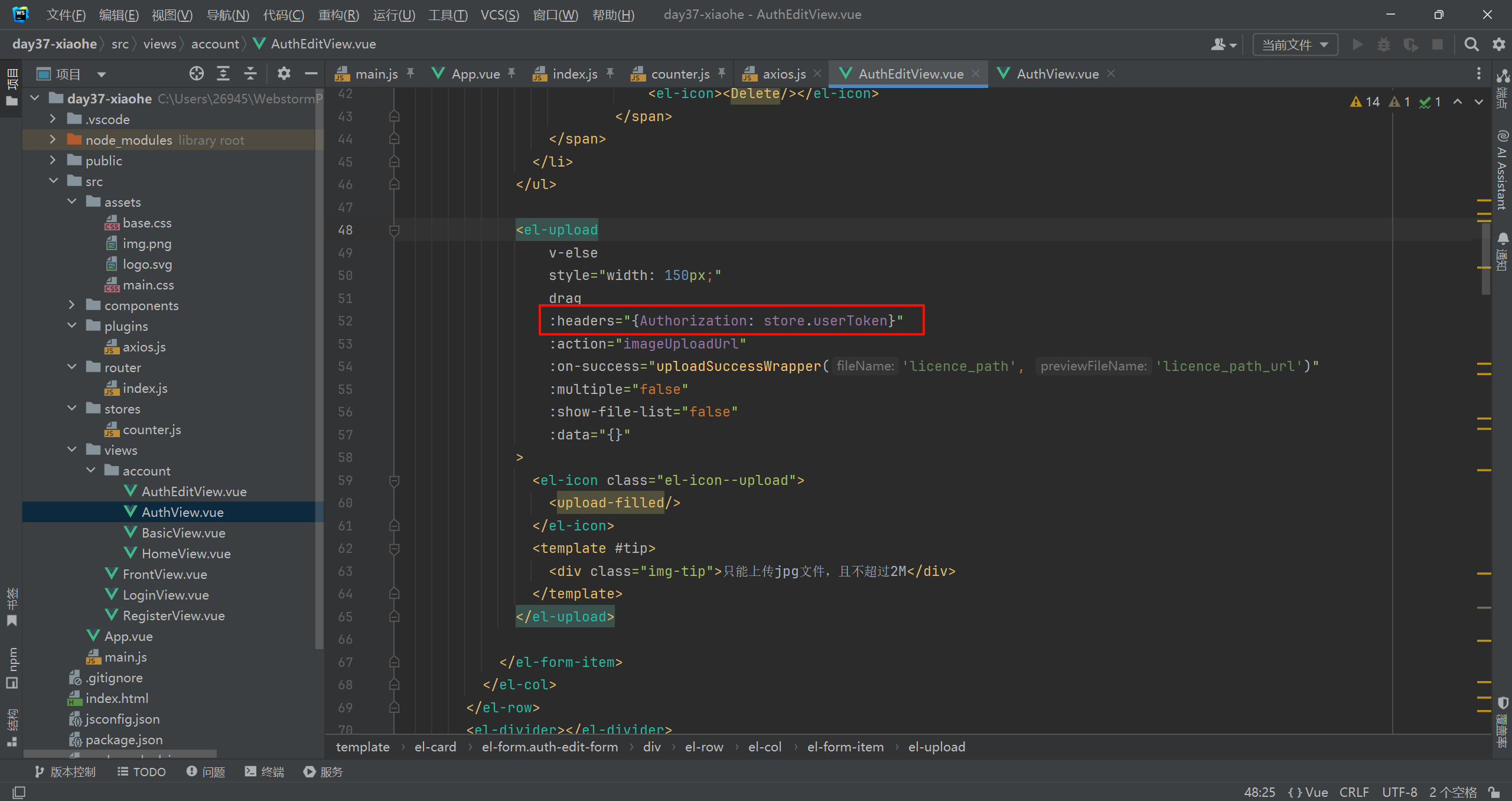The height and width of the screenshot is (801, 1512).
Task: Hide the project tool window
Action: 311,74
